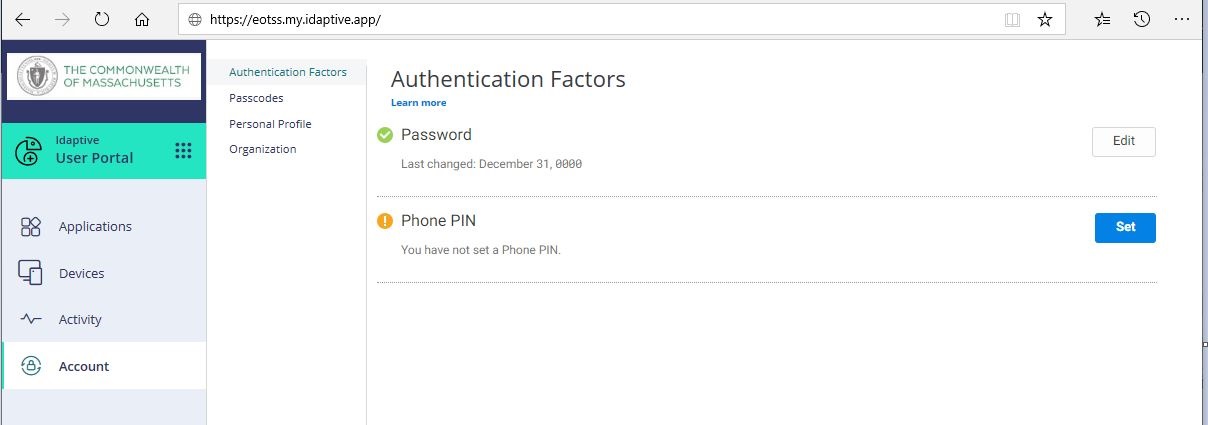The height and width of the screenshot is (425, 1208).
Task: Go back with browser back arrow
Action: (x=23, y=19)
